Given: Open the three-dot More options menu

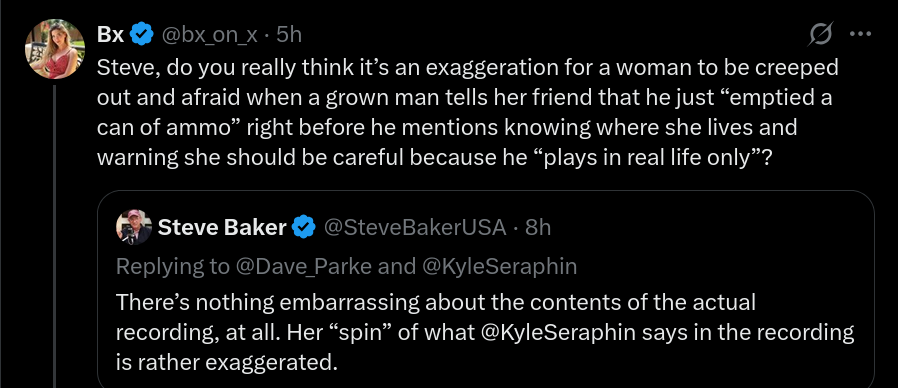Looking at the screenshot, I should (x=860, y=34).
